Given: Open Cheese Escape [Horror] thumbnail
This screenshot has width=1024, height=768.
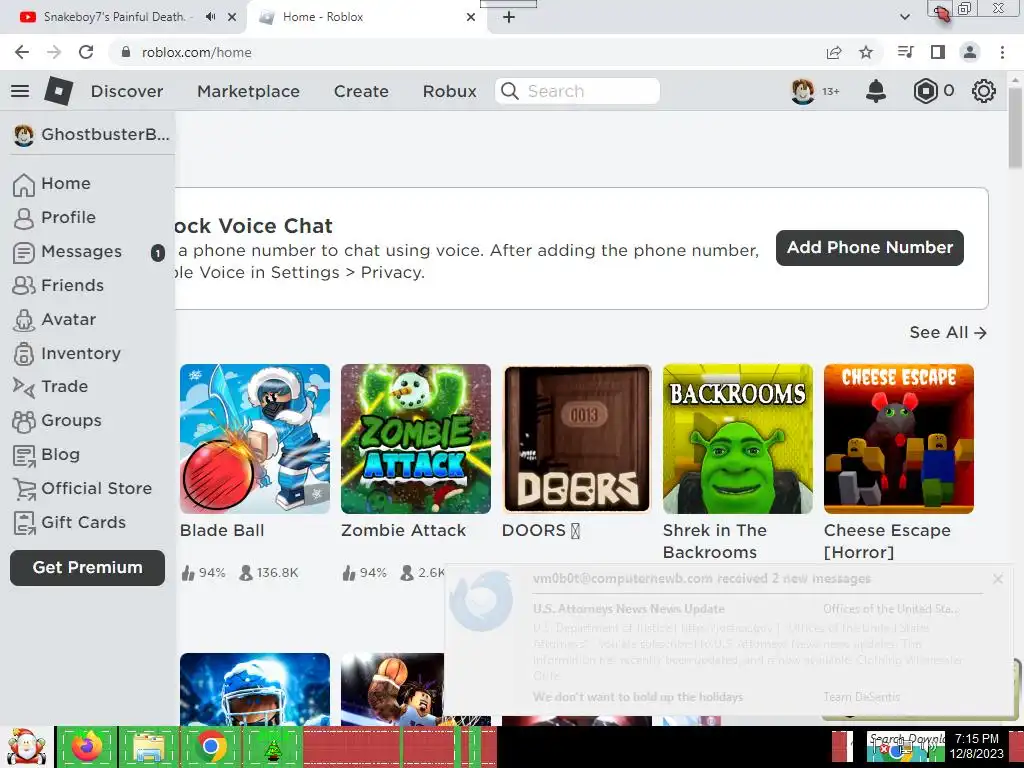Looking at the screenshot, I should point(899,439).
